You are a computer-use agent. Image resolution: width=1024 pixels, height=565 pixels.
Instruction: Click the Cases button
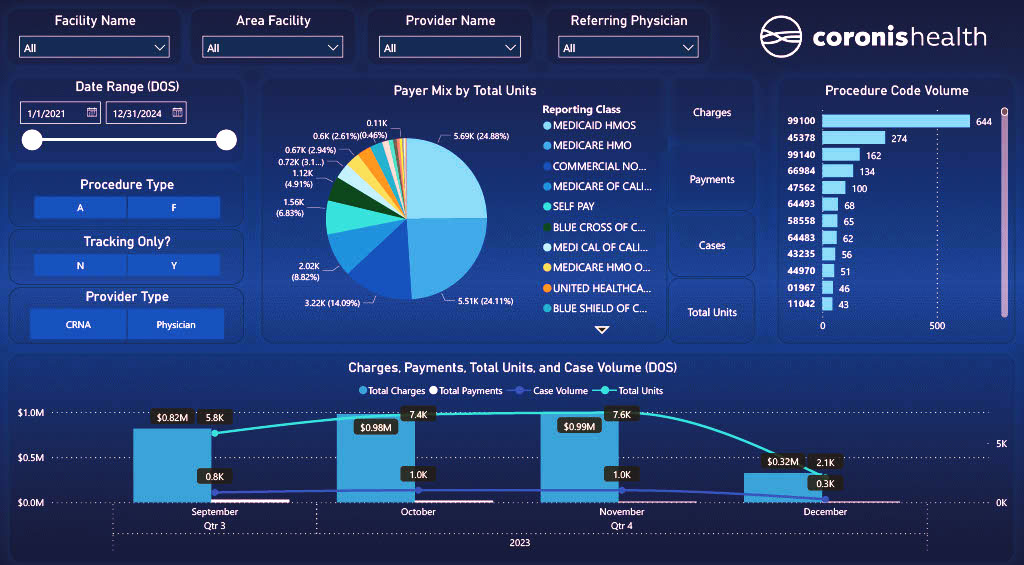tap(712, 246)
